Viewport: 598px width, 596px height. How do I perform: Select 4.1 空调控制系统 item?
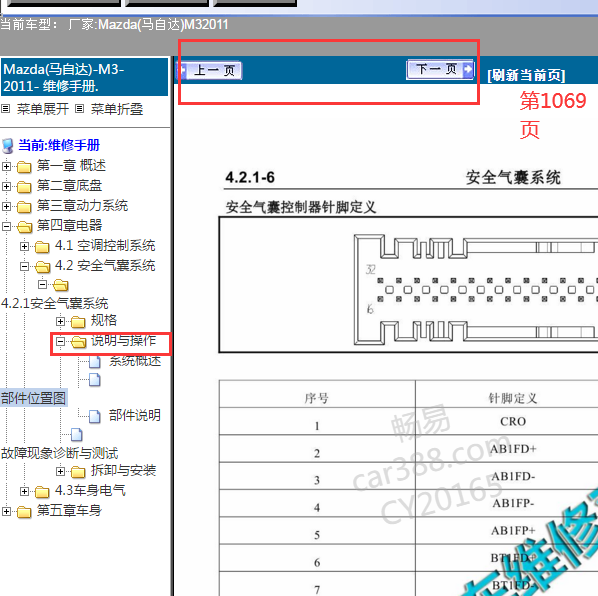click(x=105, y=246)
